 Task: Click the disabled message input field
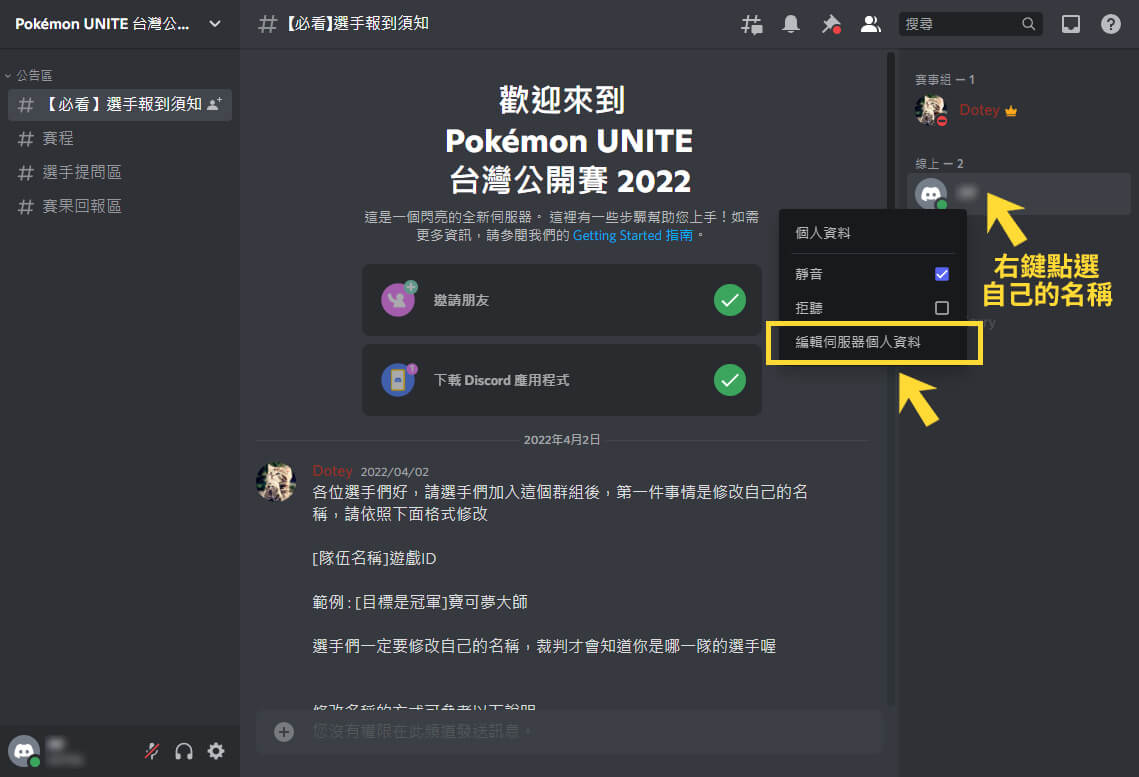pyautogui.click(x=570, y=731)
